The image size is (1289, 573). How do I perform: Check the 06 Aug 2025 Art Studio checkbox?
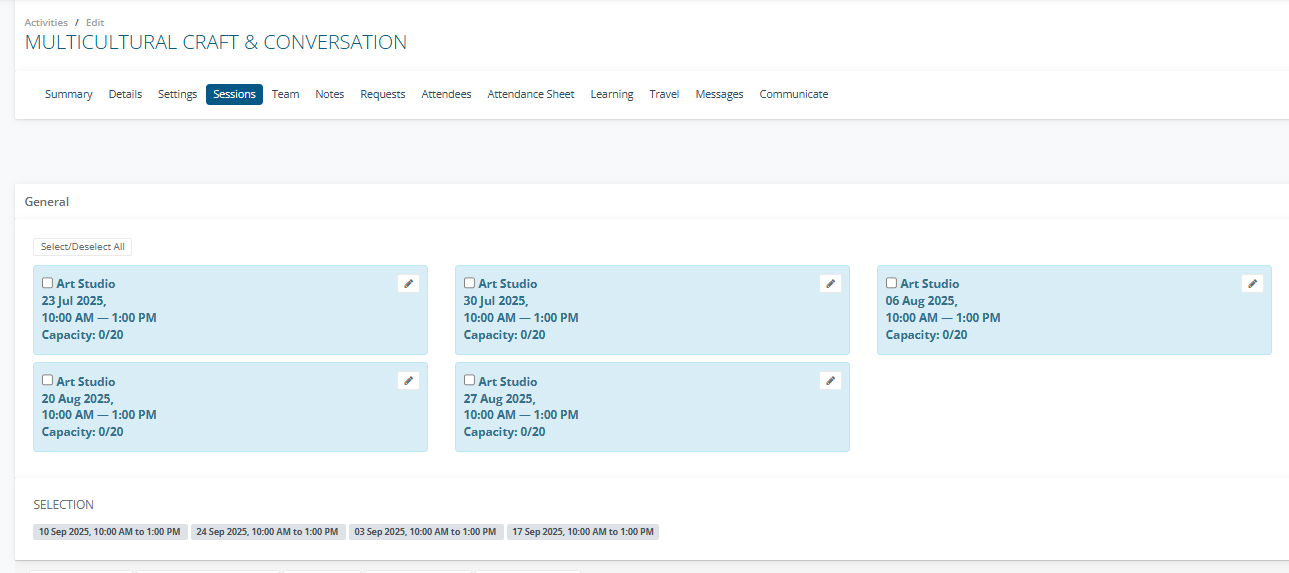(x=891, y=283)
